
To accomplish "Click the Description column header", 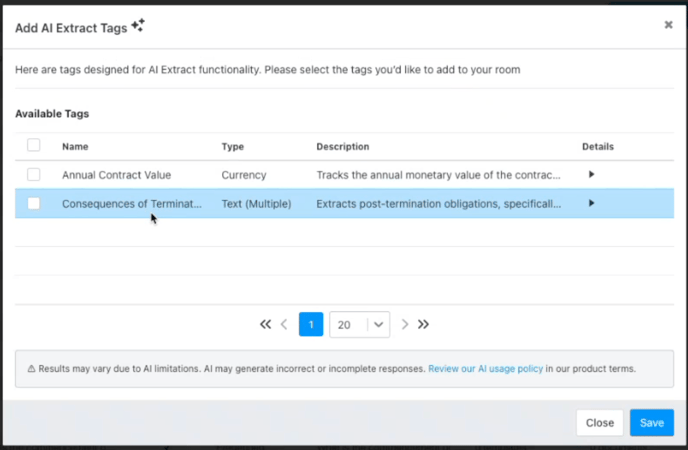I will click(342, 146).
